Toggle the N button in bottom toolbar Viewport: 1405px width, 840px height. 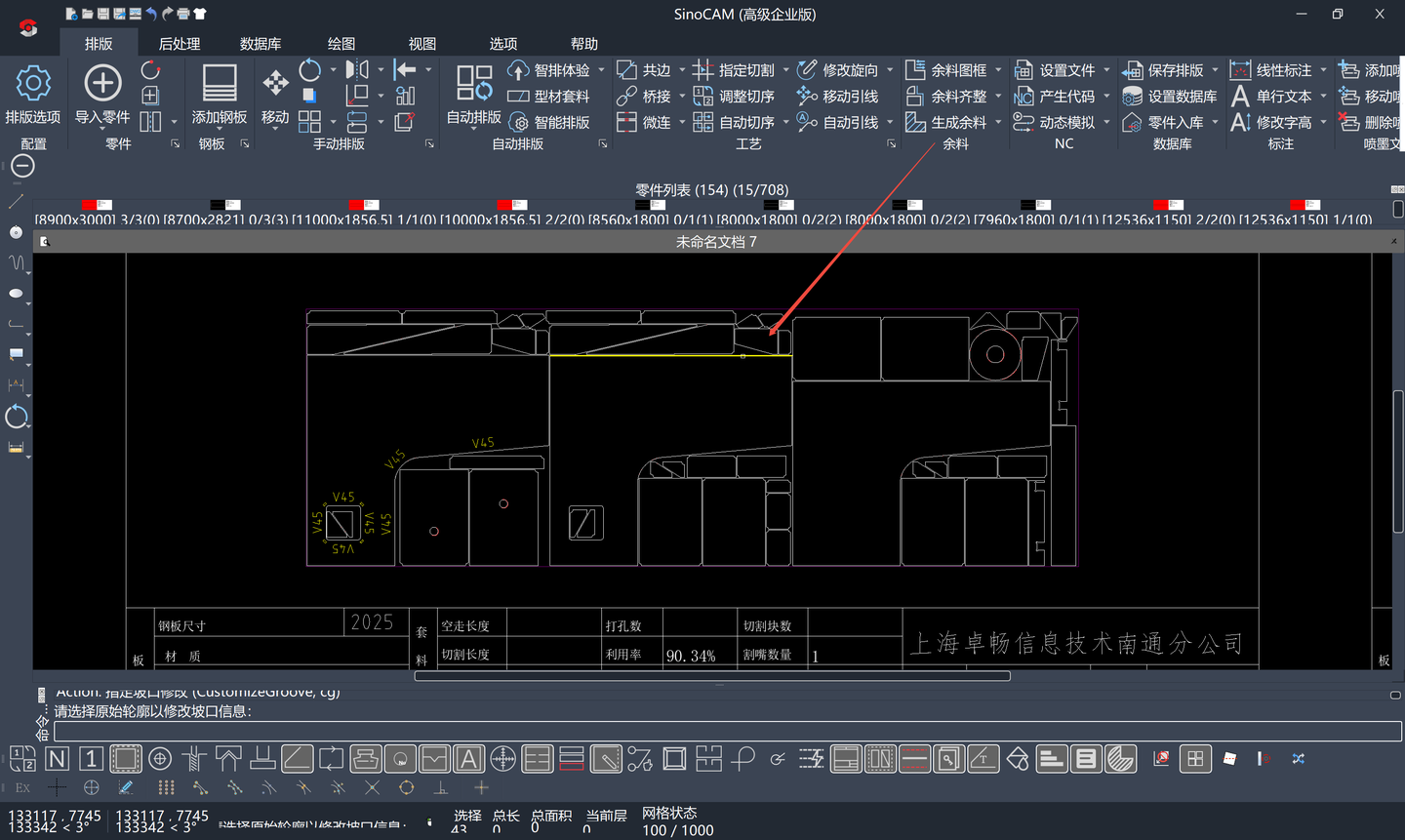point(58,759)
